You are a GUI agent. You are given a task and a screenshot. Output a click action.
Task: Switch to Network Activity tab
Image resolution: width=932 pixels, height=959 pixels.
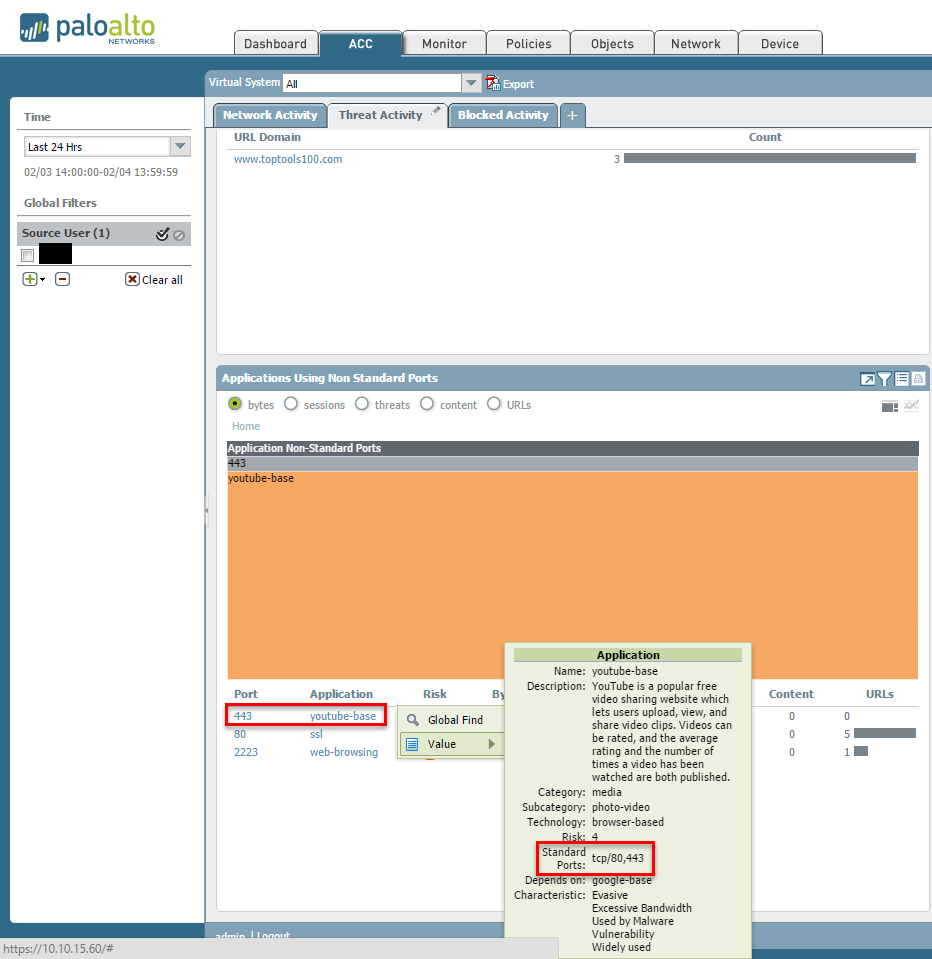pyautogui.click(x=270, y=115)
